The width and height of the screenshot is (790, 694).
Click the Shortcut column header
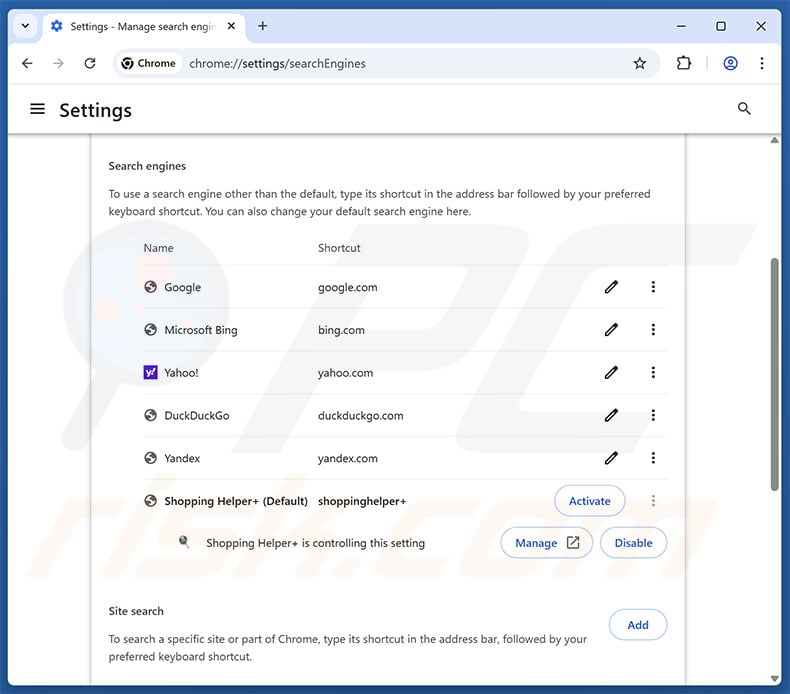[339, 248]
